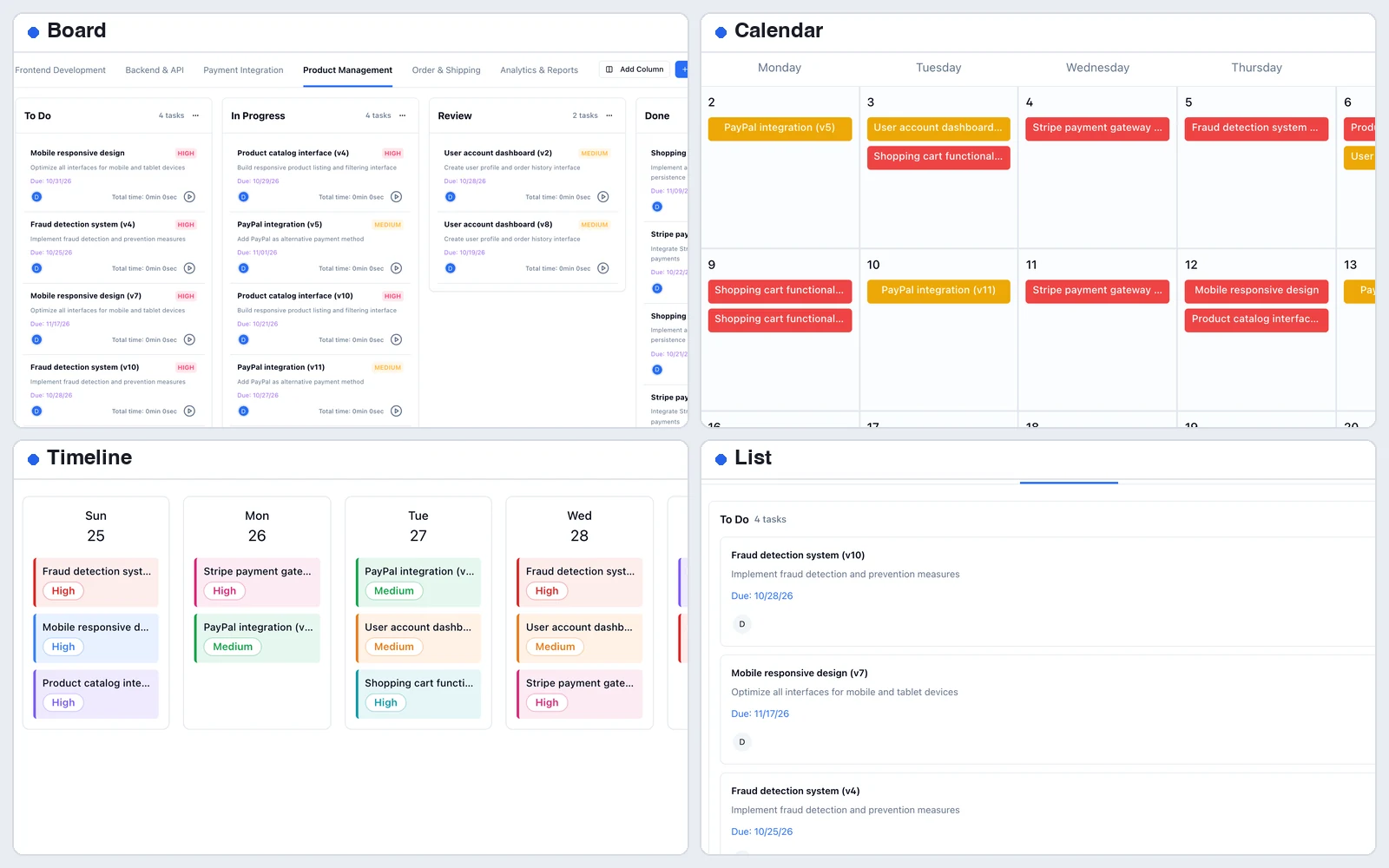Click the Tue 27 column header in Timeline
This screenshot has width=1389, height=868.
pos(418,526)
